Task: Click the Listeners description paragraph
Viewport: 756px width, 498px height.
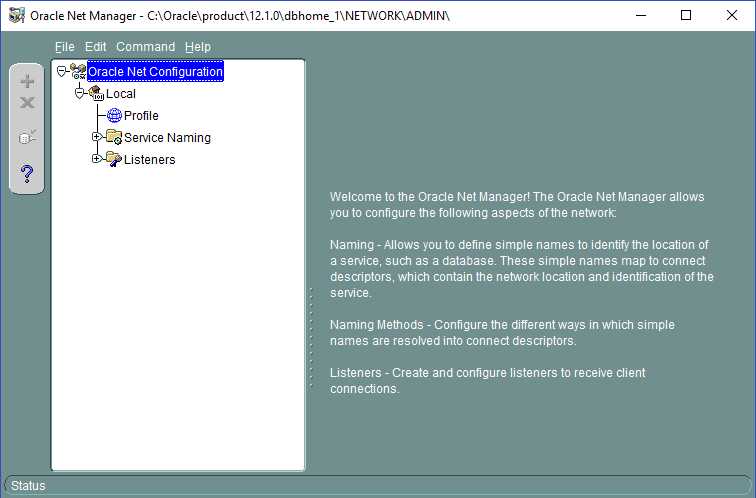Action: coord(487,380)
